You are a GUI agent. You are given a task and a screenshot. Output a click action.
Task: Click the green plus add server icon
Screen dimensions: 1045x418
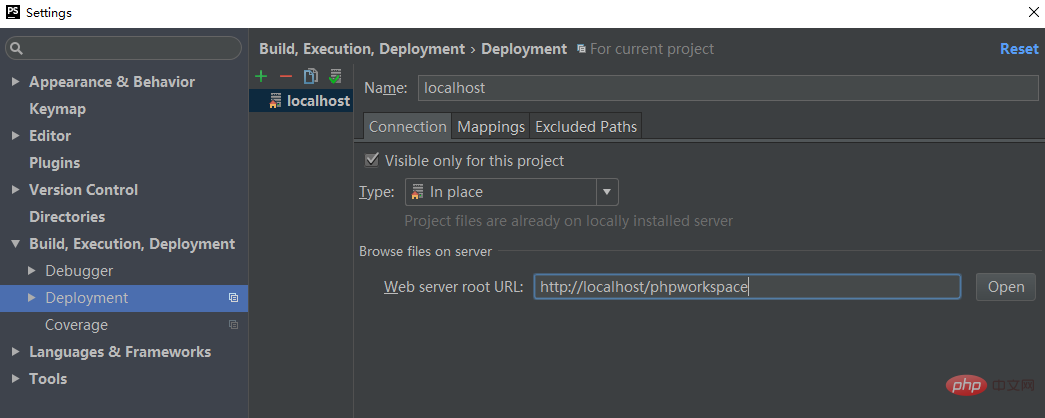[261, 76]
